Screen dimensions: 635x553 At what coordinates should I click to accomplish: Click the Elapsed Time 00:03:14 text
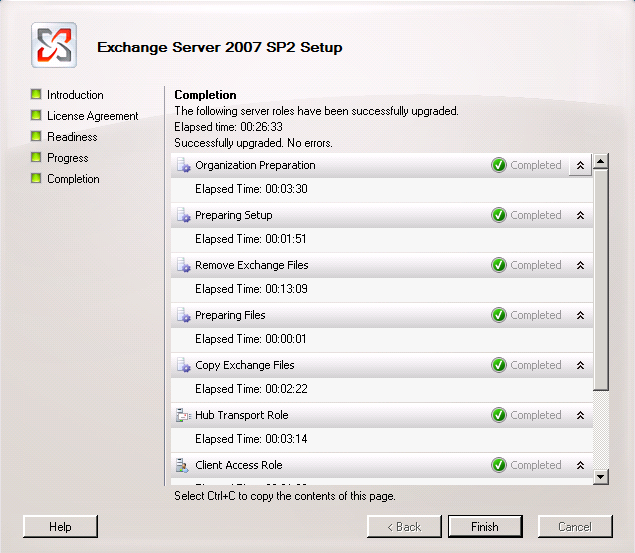[251, 439]
